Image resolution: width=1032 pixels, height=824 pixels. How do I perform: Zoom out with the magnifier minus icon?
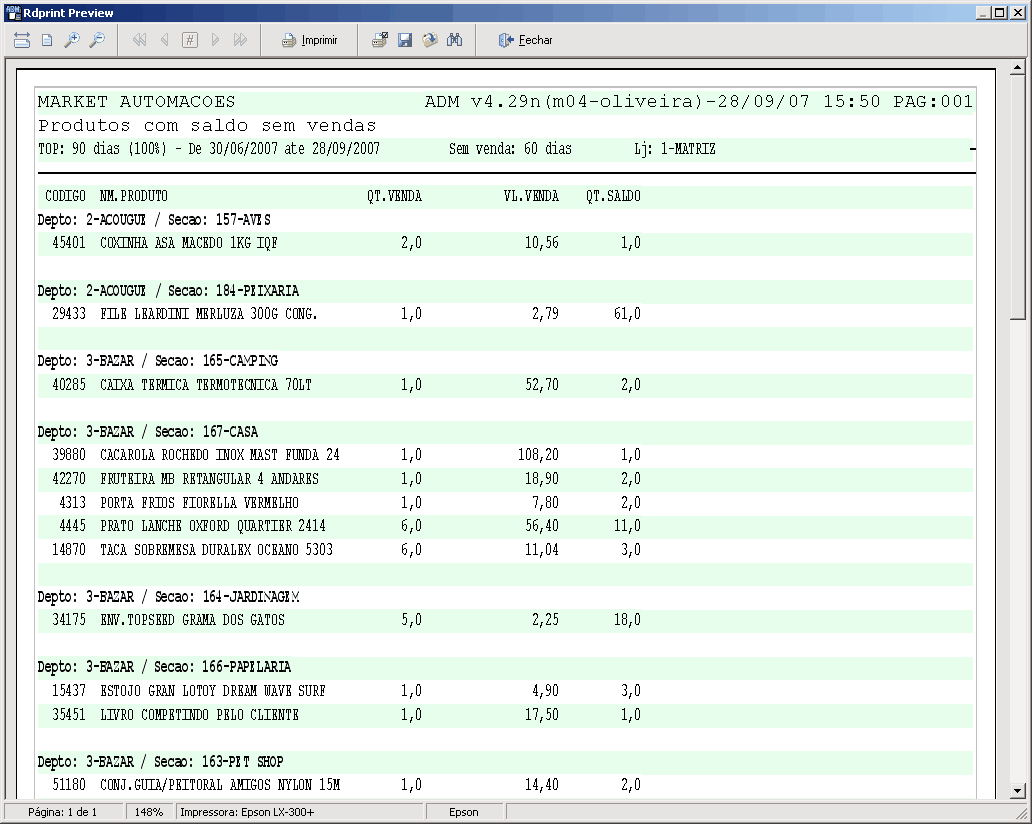[97, 40]
